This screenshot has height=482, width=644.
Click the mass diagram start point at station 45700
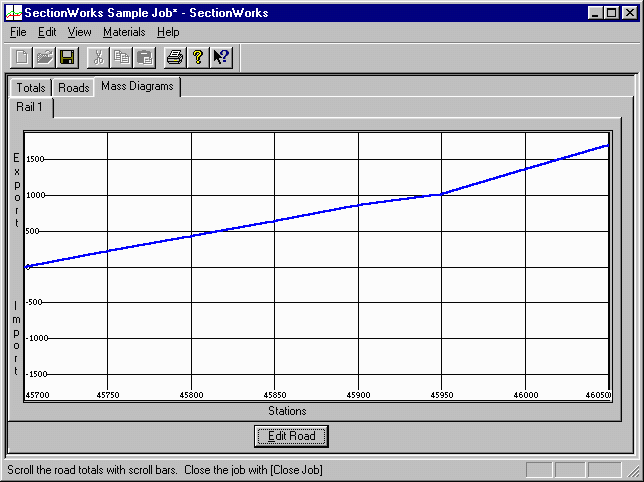click(x=28, y=267)
